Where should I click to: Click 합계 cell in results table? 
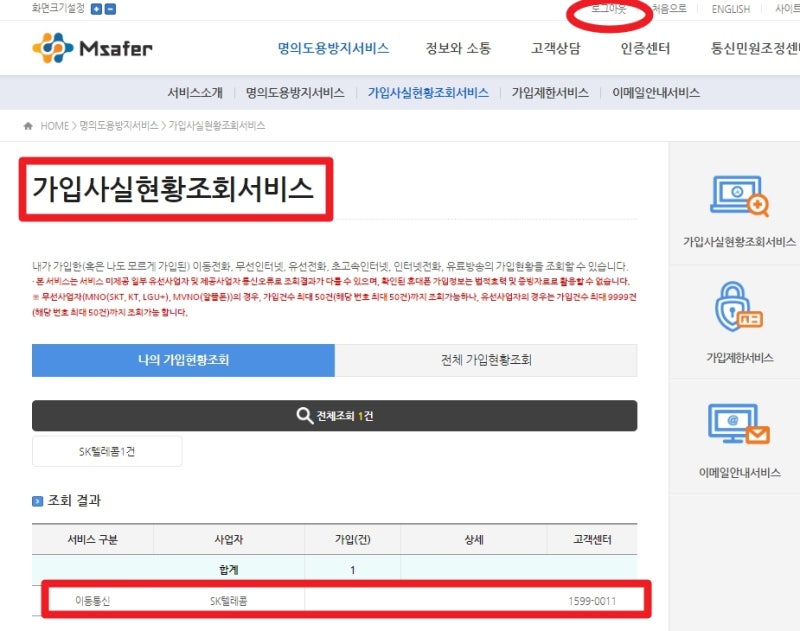click(x=229, y=570)
